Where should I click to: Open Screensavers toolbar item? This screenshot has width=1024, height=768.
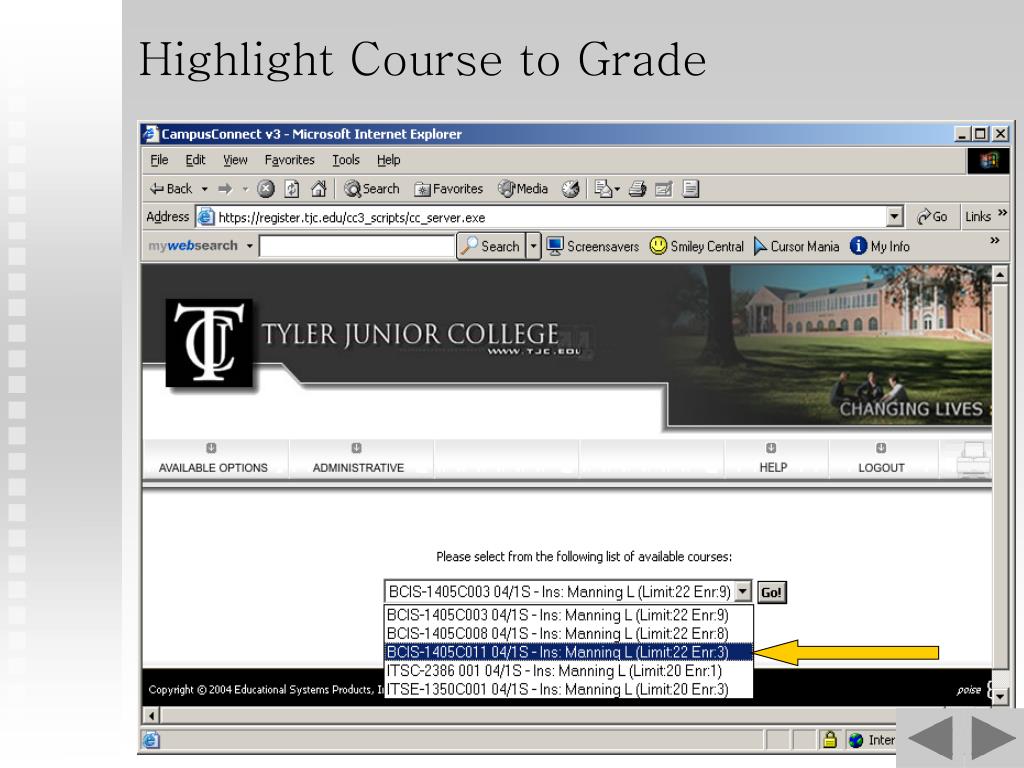[x=593, y=246]
